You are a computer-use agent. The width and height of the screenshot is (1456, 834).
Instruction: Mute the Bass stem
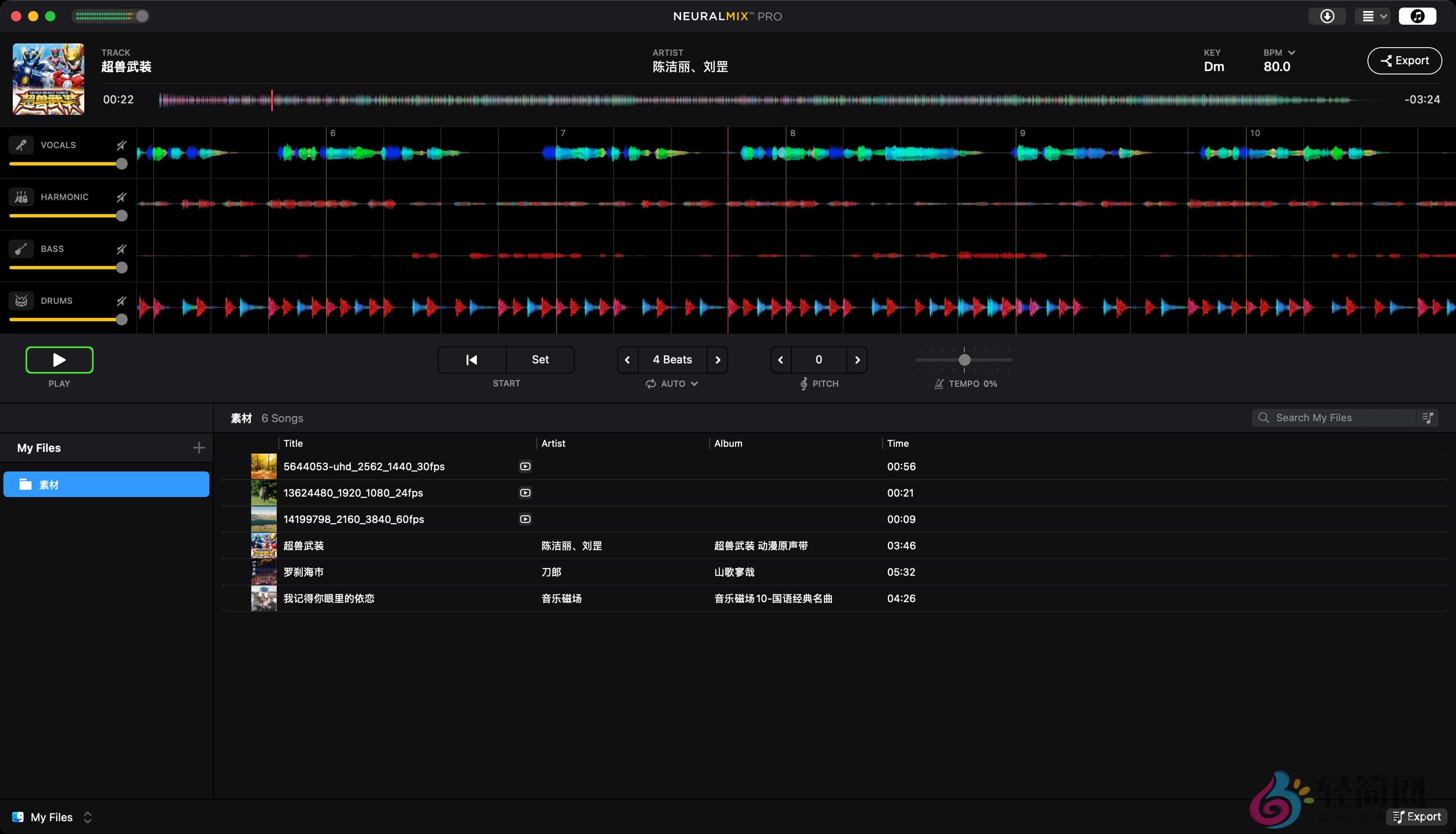point(121,249)
